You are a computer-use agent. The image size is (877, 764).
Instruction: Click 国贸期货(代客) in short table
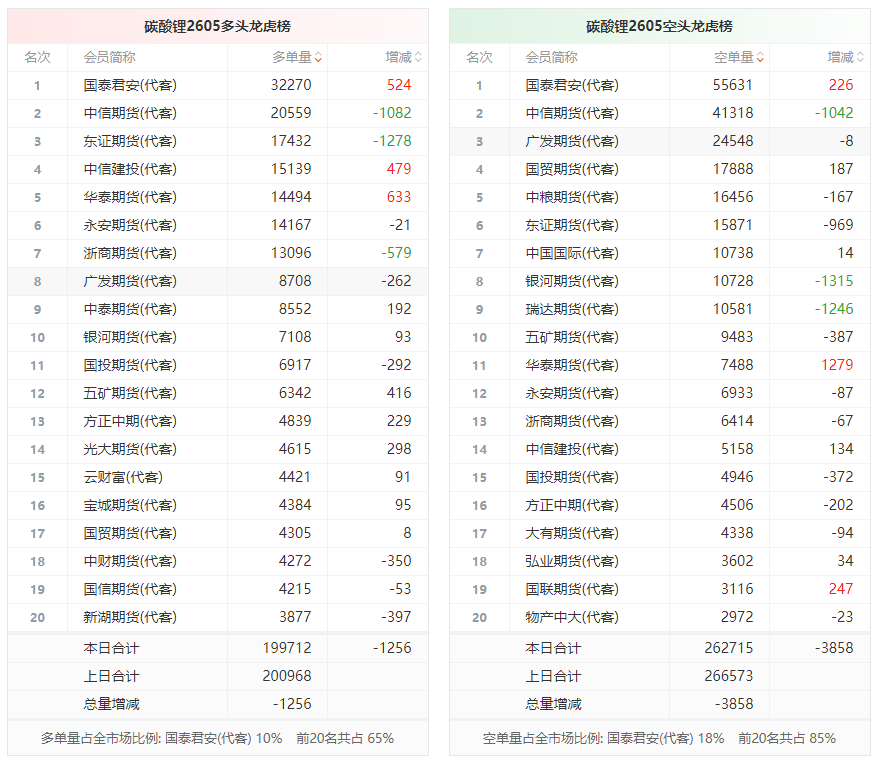tap(572, 169)
